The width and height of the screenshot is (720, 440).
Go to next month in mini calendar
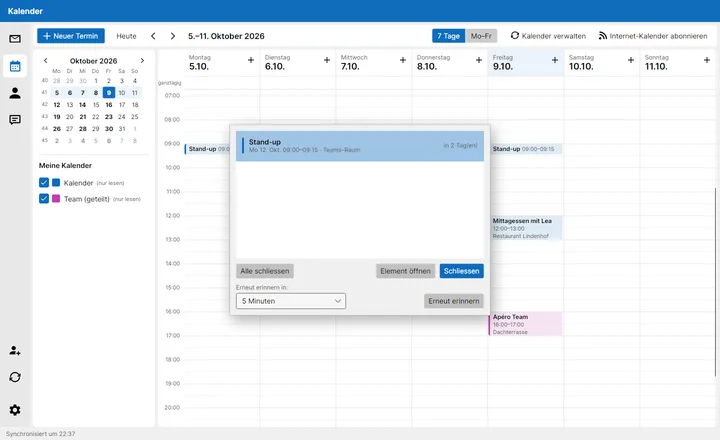pyautogui.click(x=142, y=61)
